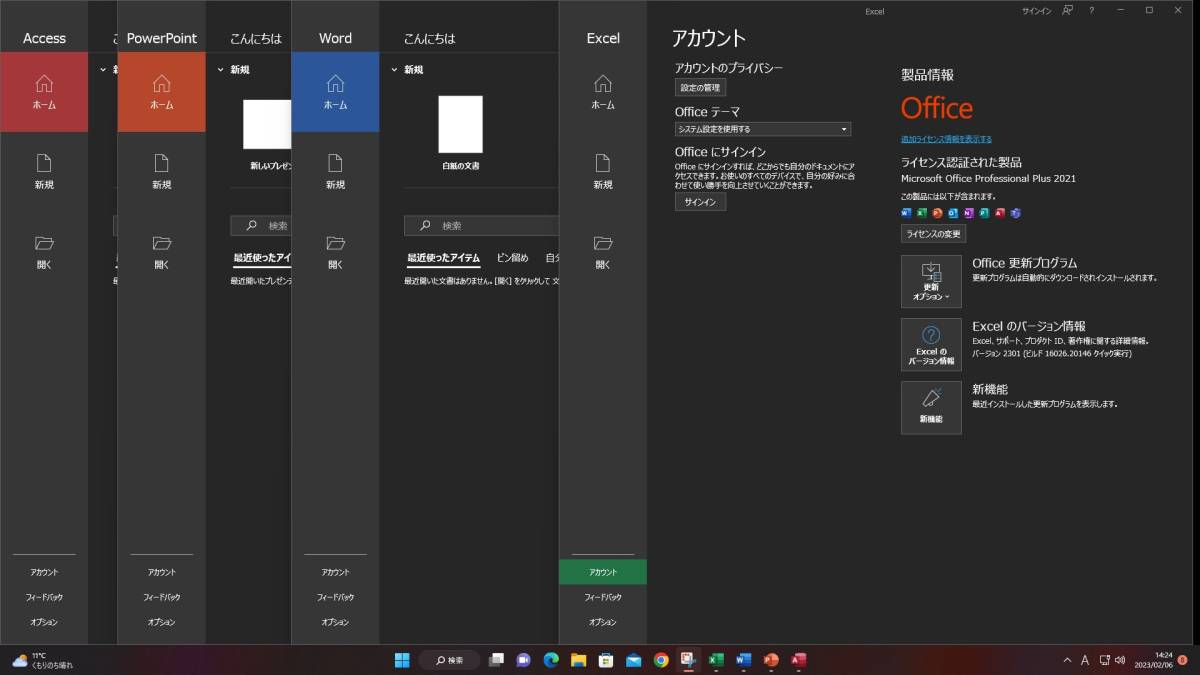
Task: Open the ホーム page in Access sidebar
Action: 44,92
